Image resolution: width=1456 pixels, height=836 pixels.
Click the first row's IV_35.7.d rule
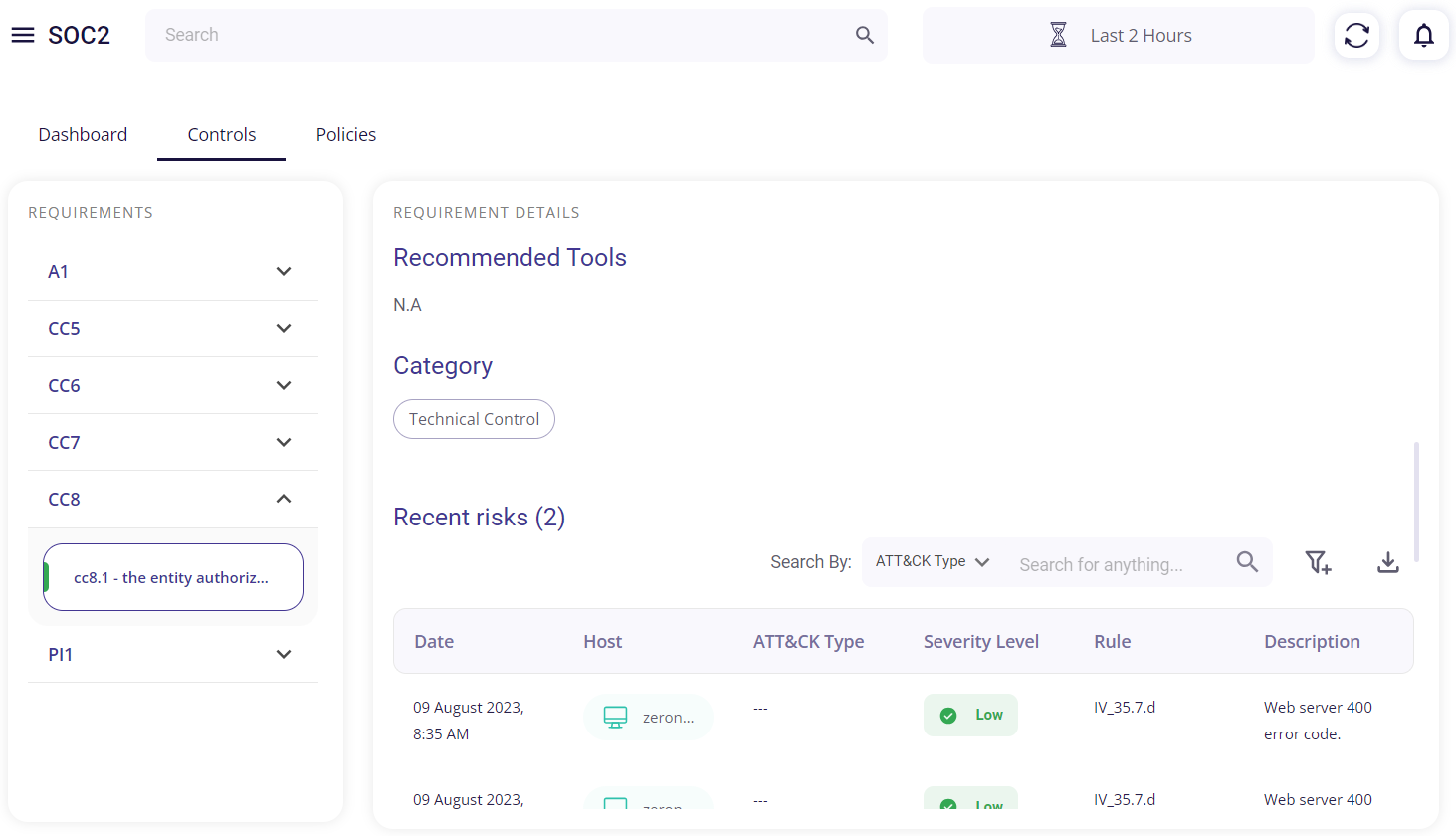[1125, 708]
